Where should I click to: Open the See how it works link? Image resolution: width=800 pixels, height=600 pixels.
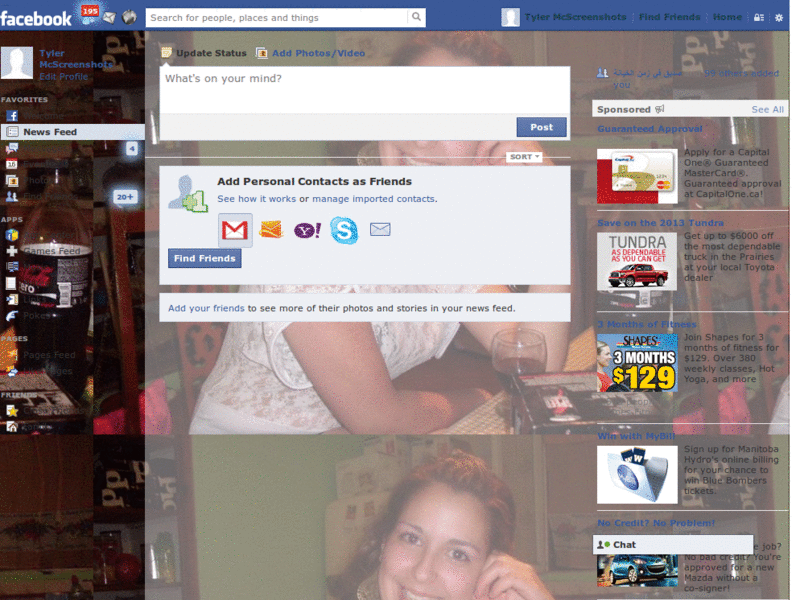(257, 199)
